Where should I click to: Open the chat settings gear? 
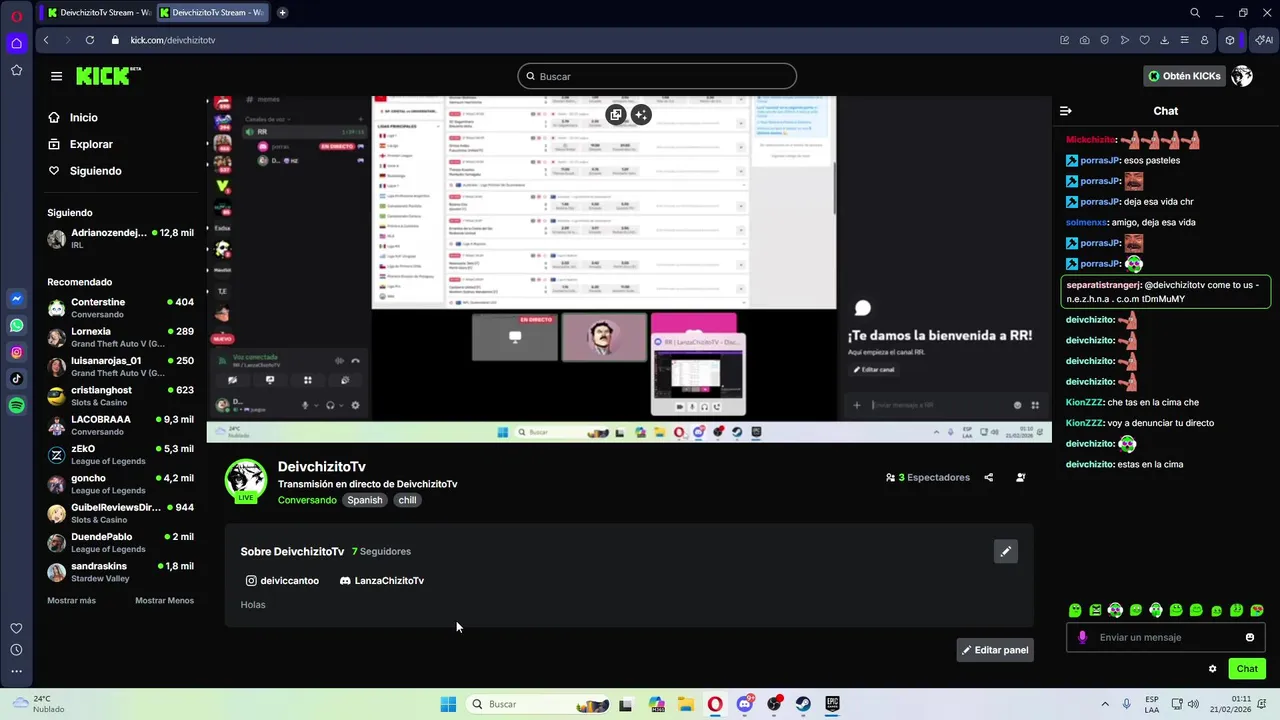[x=1213, y=669]
